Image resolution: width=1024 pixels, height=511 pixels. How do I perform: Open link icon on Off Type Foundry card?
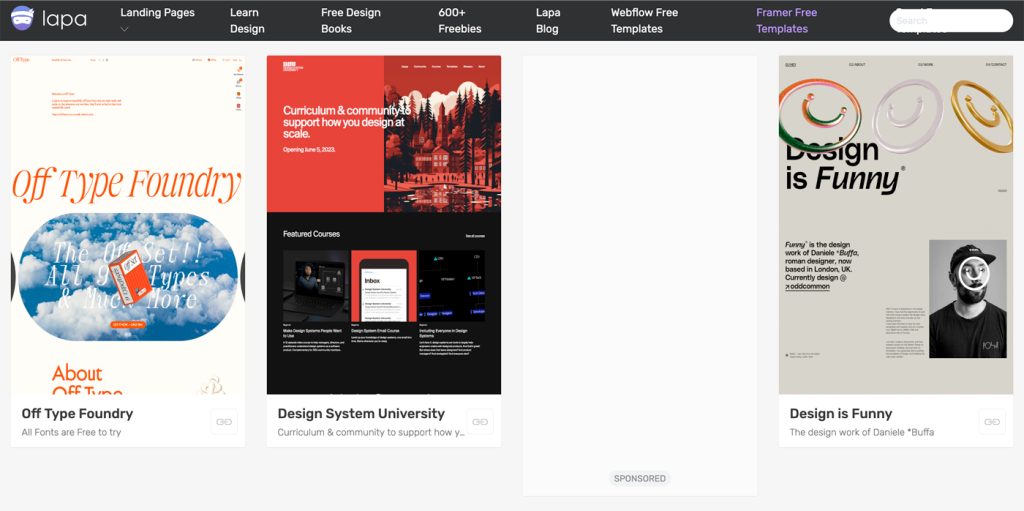tap(224, 421)
